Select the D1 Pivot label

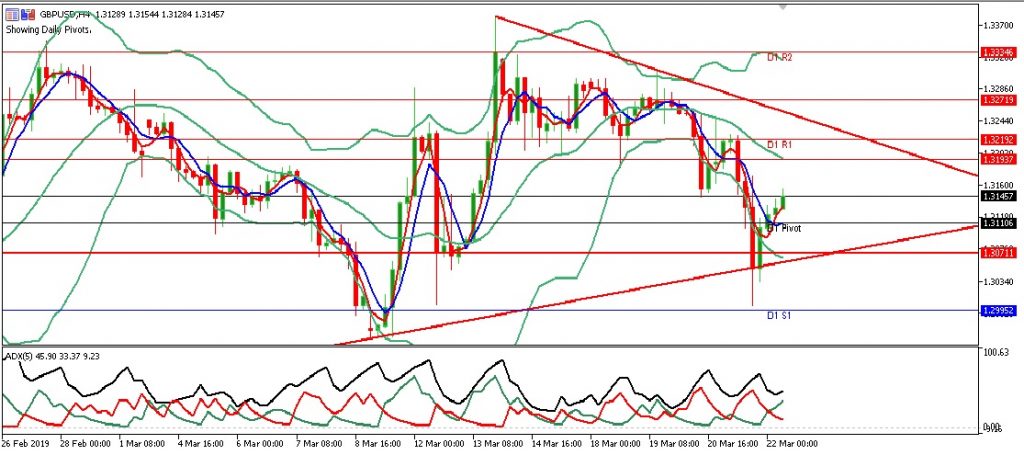(x=787, y=228)
